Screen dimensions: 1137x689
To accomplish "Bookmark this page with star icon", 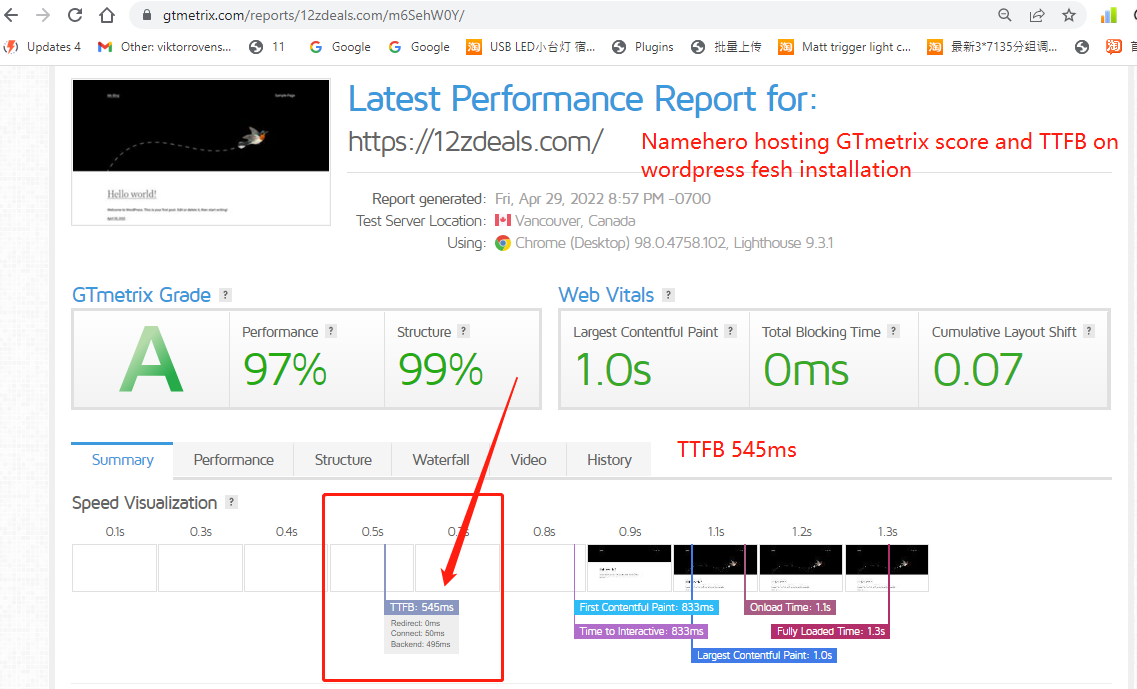I will 1069,15.
